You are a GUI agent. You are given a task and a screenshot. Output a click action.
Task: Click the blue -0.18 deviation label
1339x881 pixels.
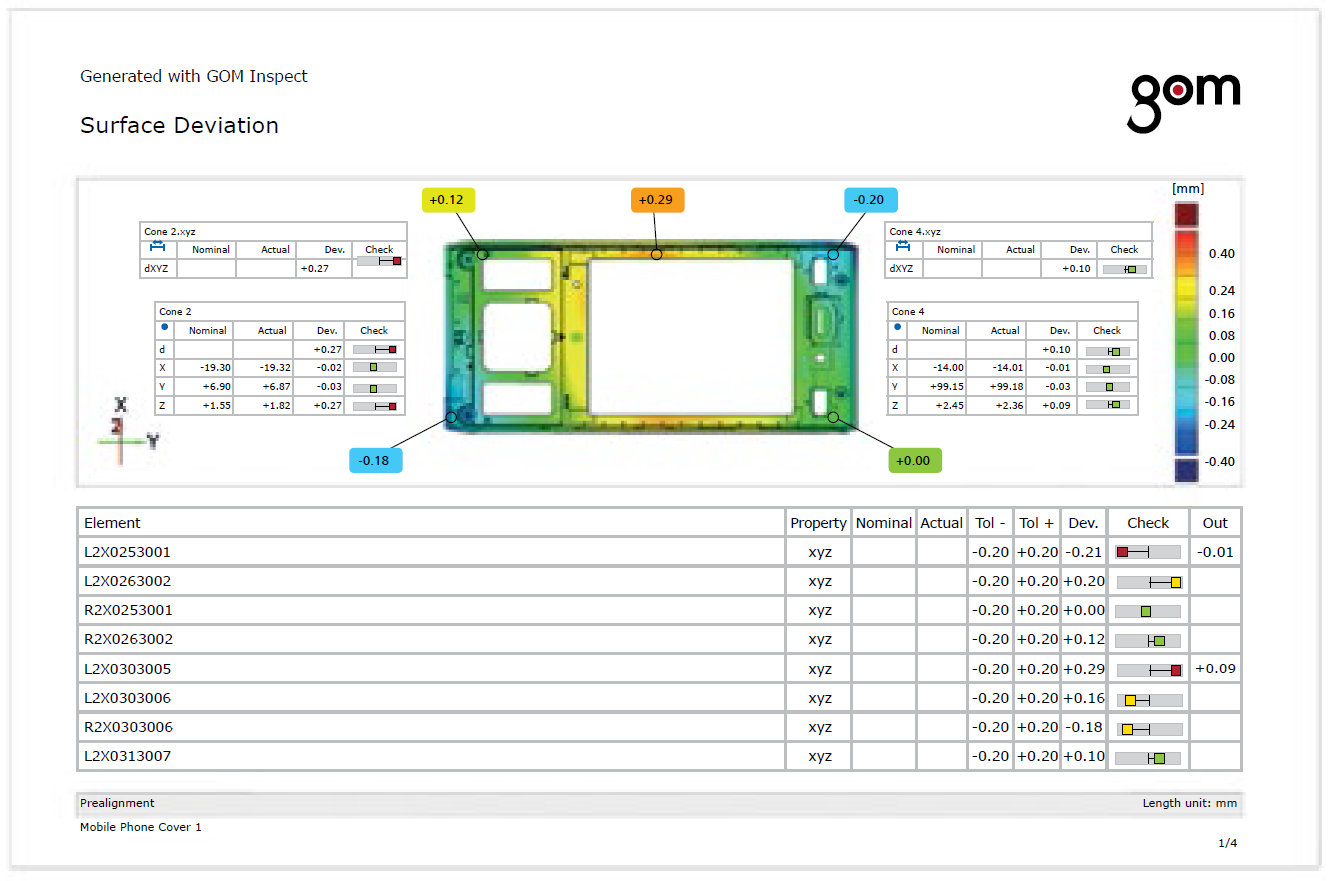click(376, 461)
